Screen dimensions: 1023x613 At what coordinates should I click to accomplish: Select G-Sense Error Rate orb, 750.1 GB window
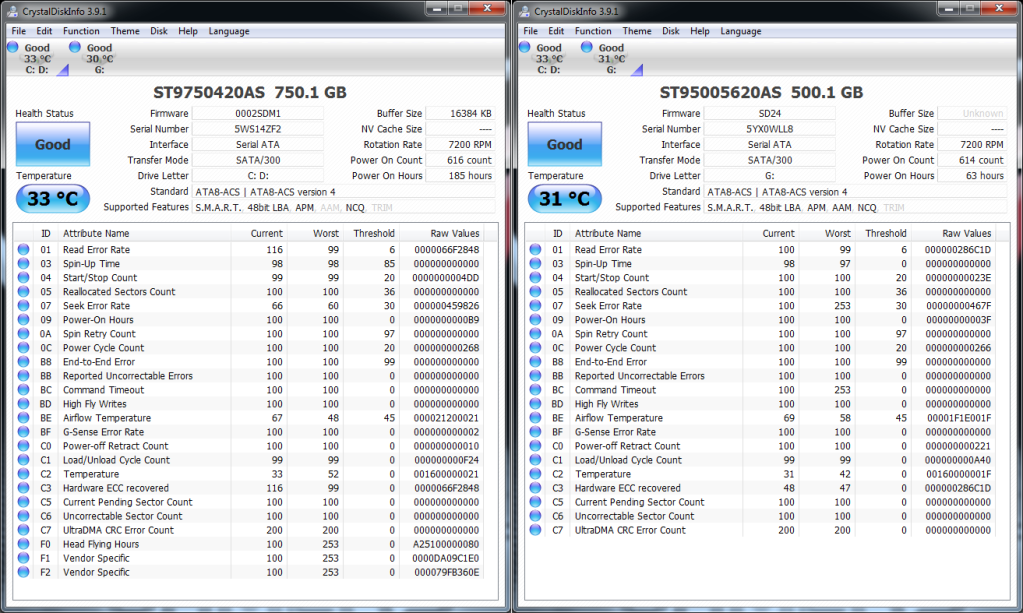point(23,432)
